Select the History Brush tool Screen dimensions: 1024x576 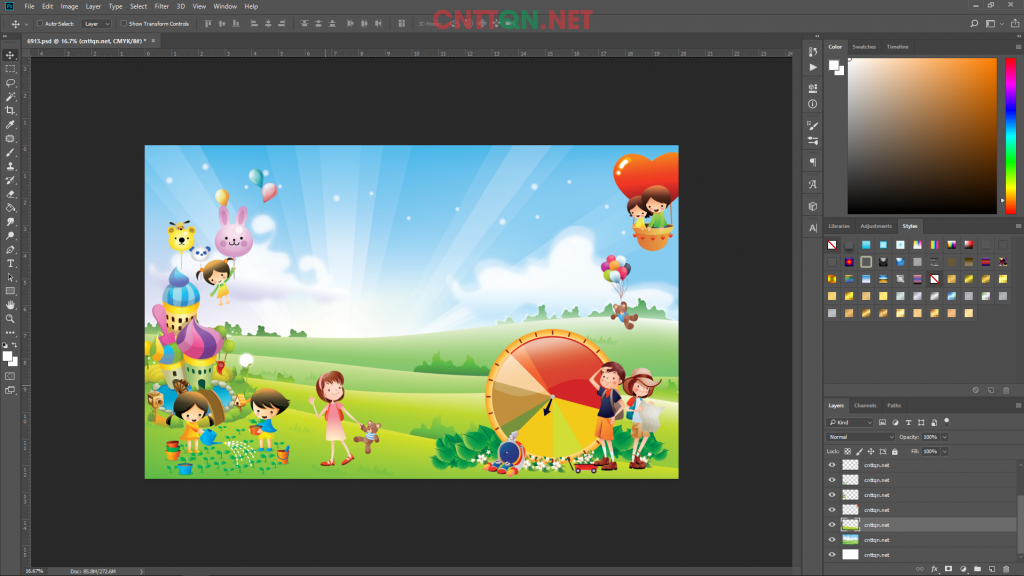[10, 180]
